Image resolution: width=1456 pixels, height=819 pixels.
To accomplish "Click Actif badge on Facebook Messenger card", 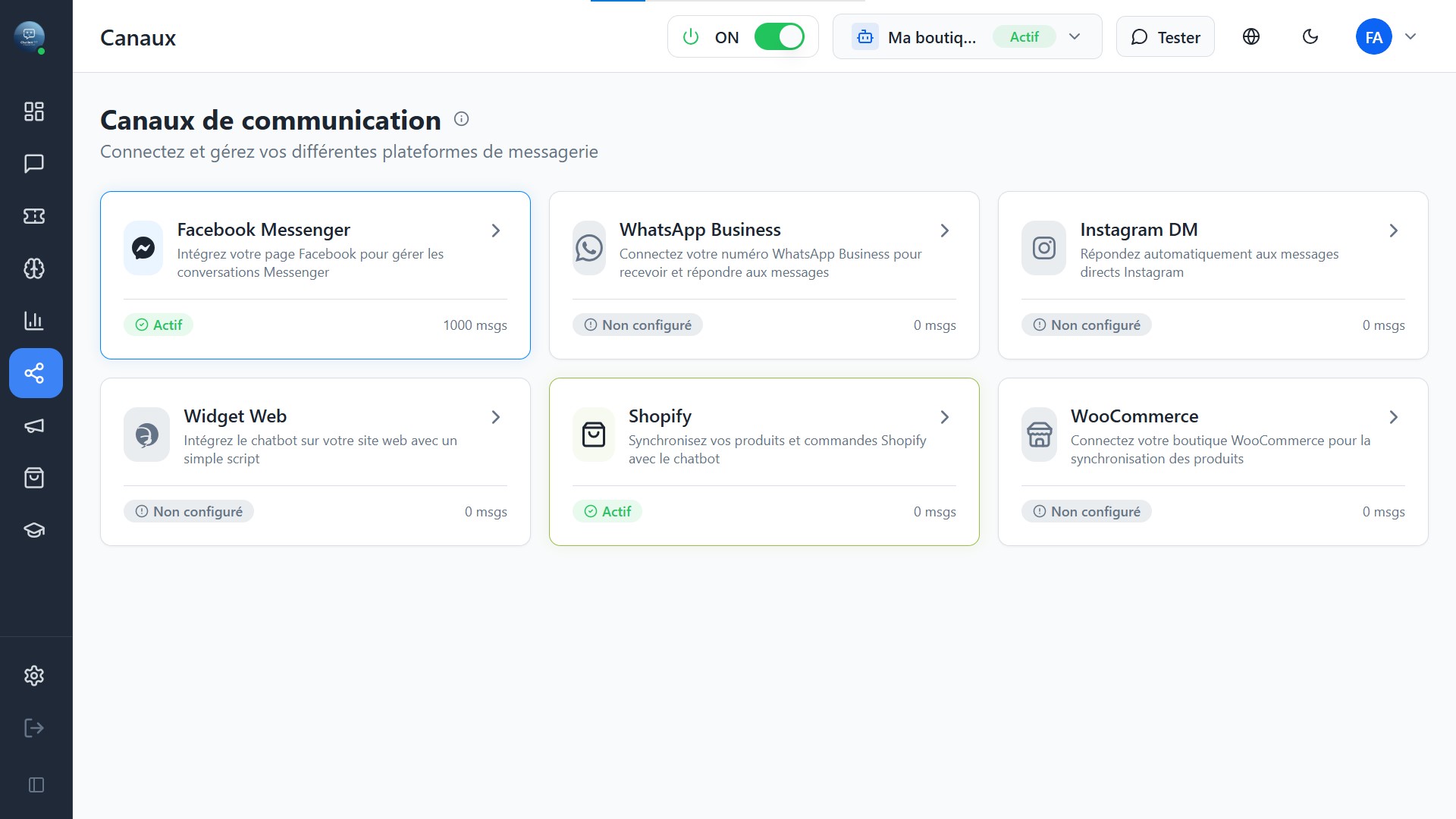I will click(158, 325).
